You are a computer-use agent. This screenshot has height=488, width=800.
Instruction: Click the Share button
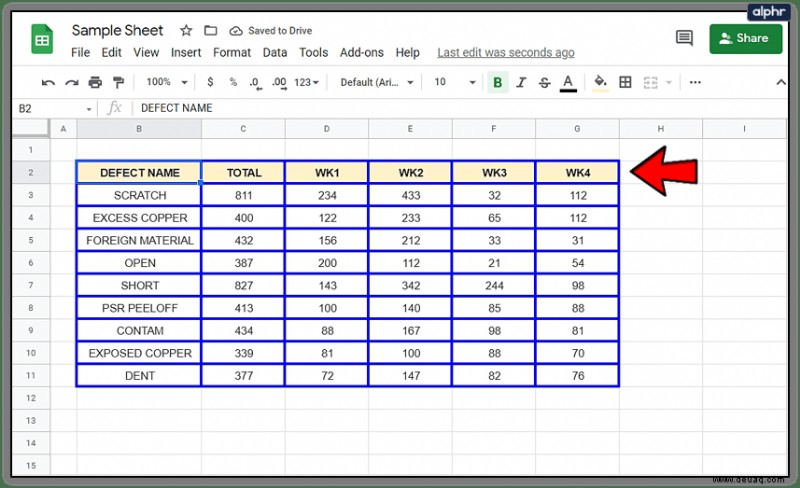tap(745, 38)
